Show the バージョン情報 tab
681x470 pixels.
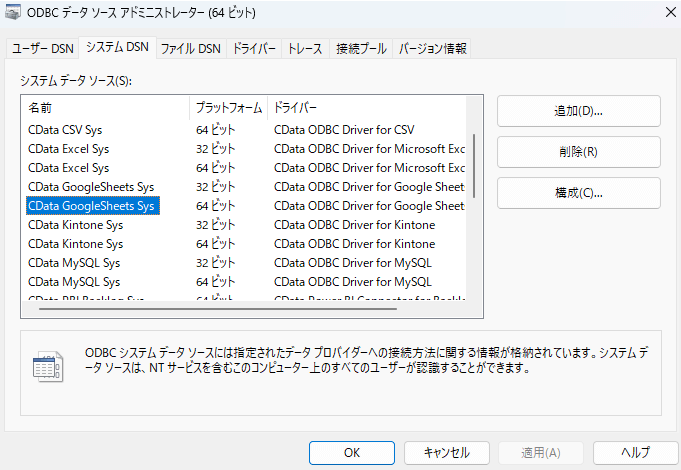(432, 48)
